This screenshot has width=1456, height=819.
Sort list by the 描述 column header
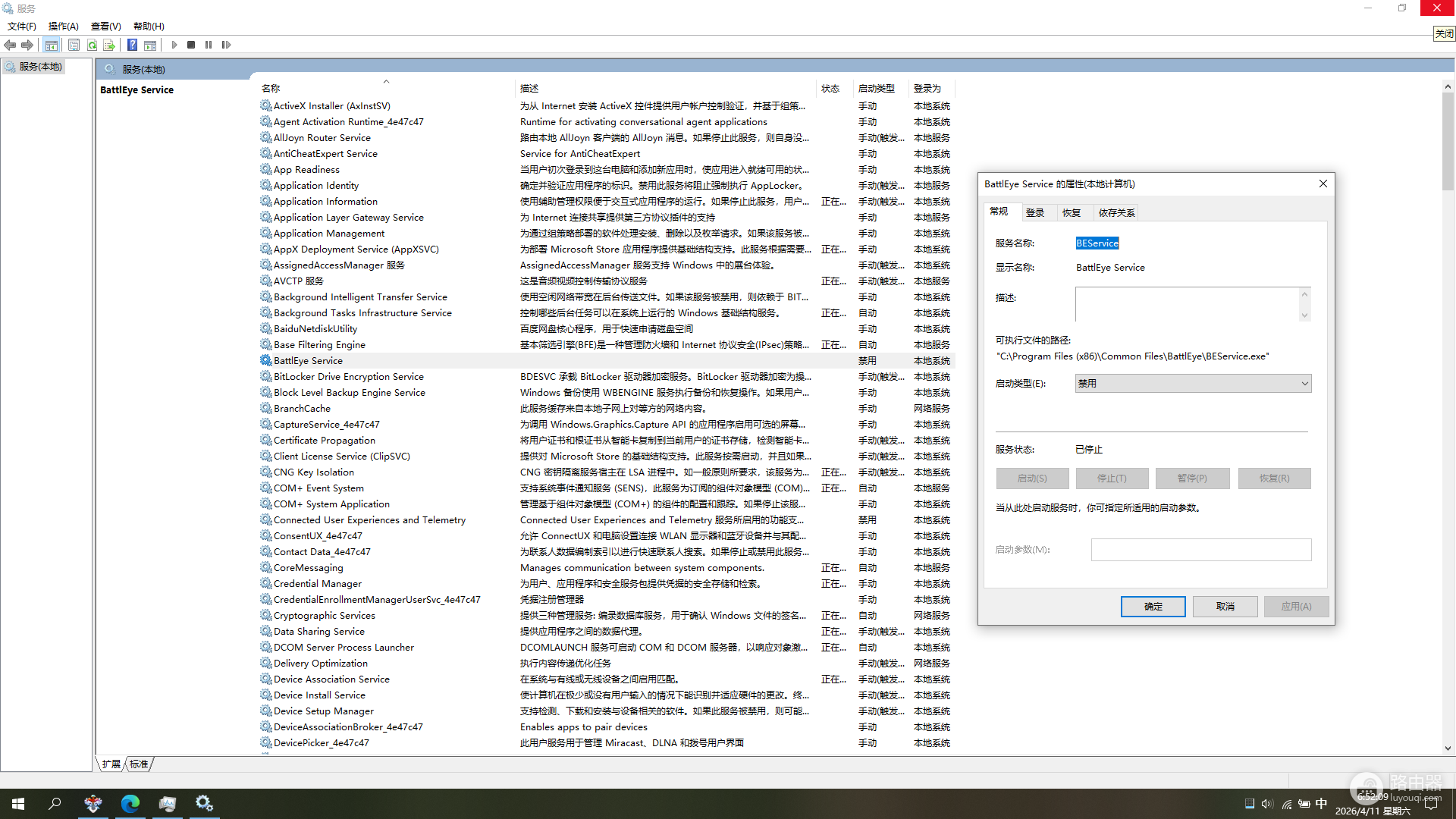(666, 88)
